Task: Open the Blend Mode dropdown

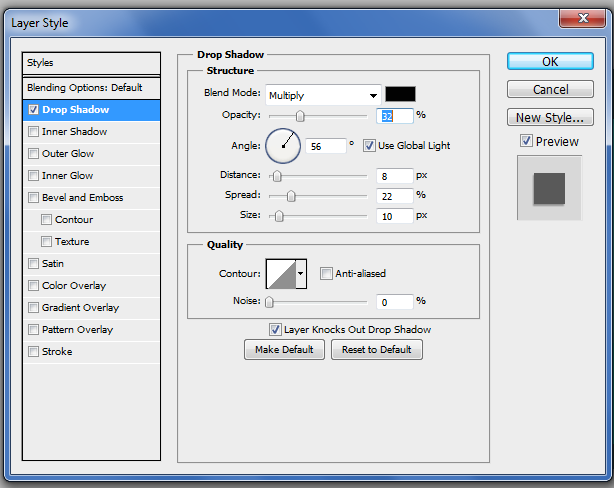Action: 323,95
